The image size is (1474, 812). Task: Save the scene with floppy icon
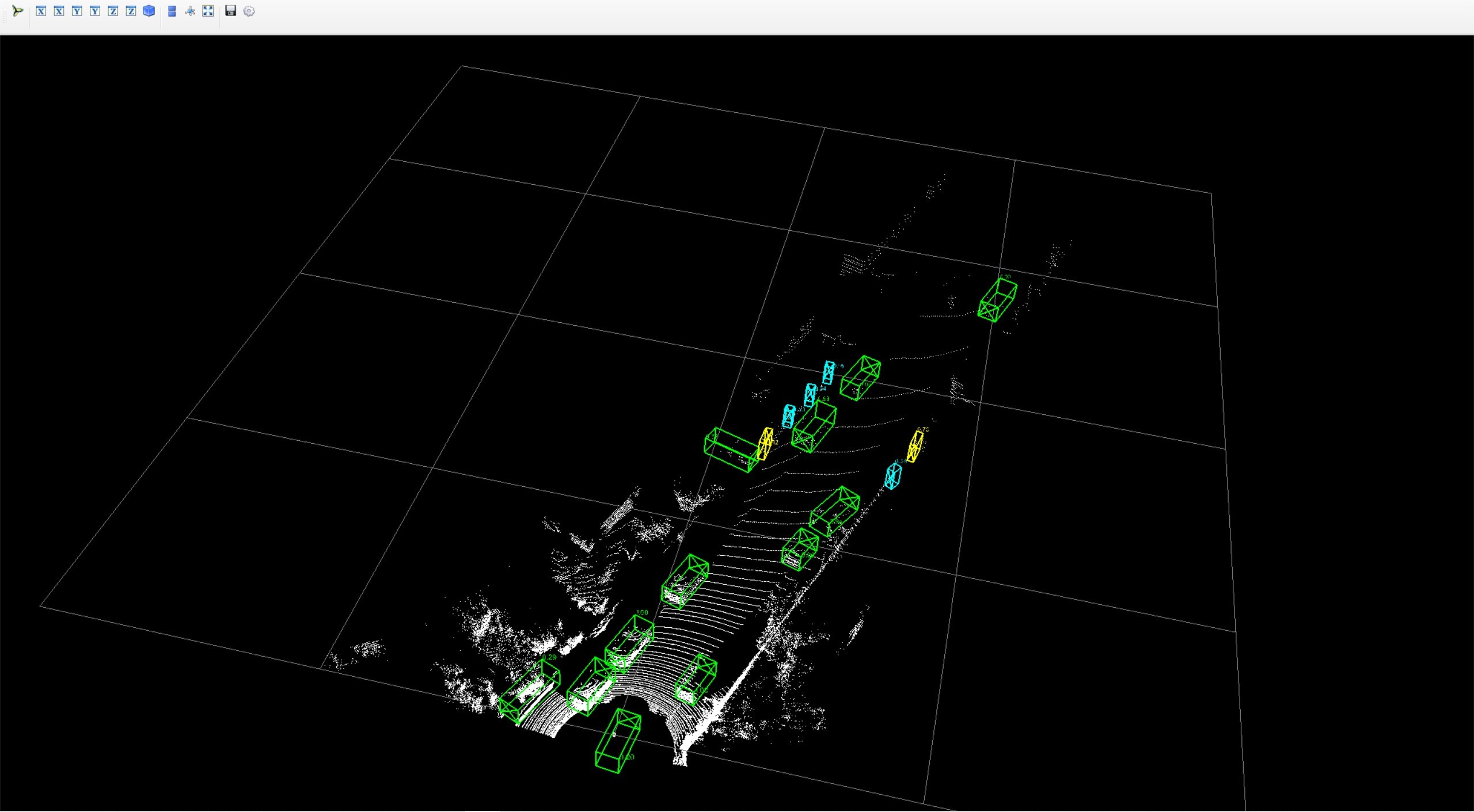coord(230,11)
